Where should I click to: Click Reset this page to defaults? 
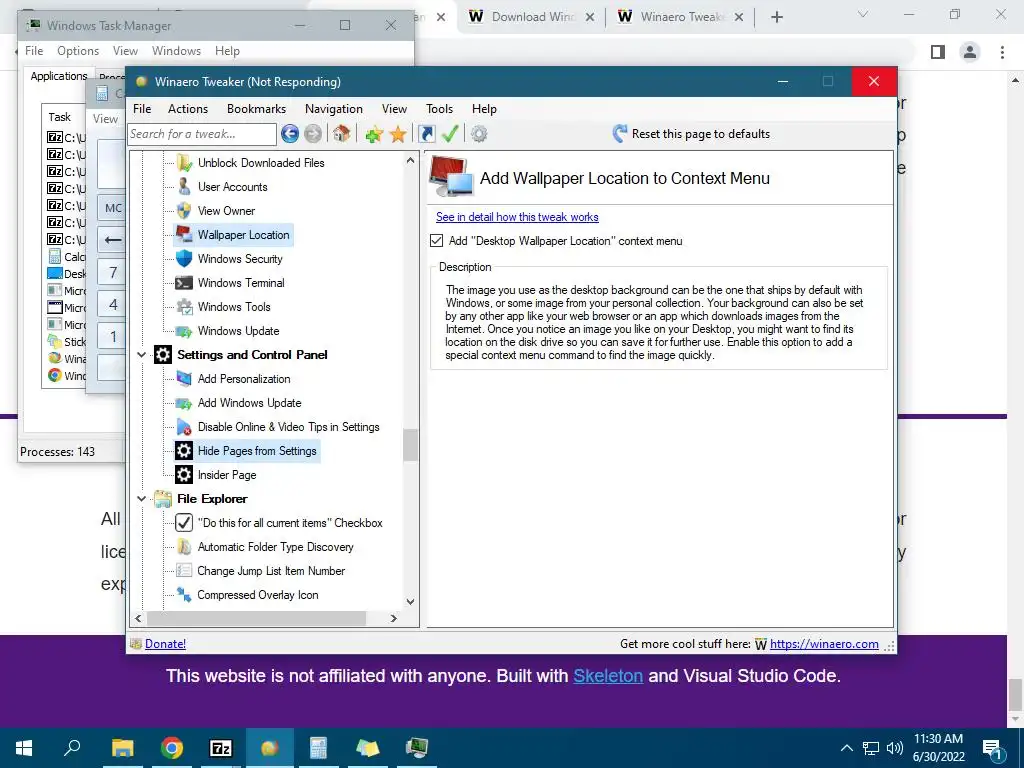[701, 134]
